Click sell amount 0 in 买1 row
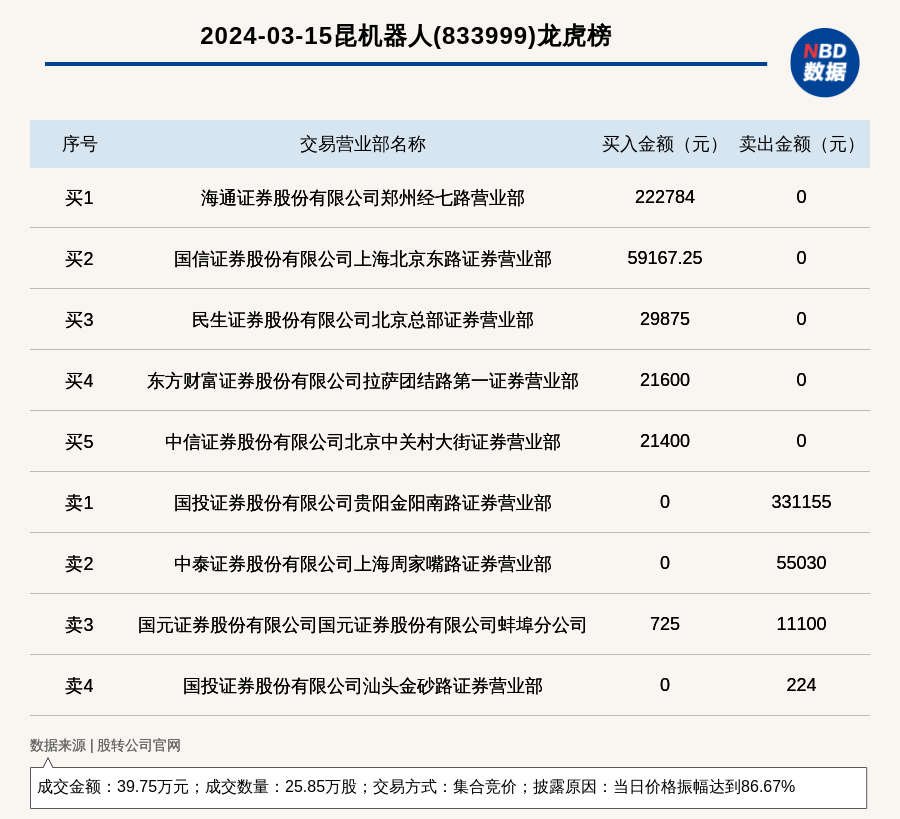This screenshot has height=819, width=900. pos(801,197)
